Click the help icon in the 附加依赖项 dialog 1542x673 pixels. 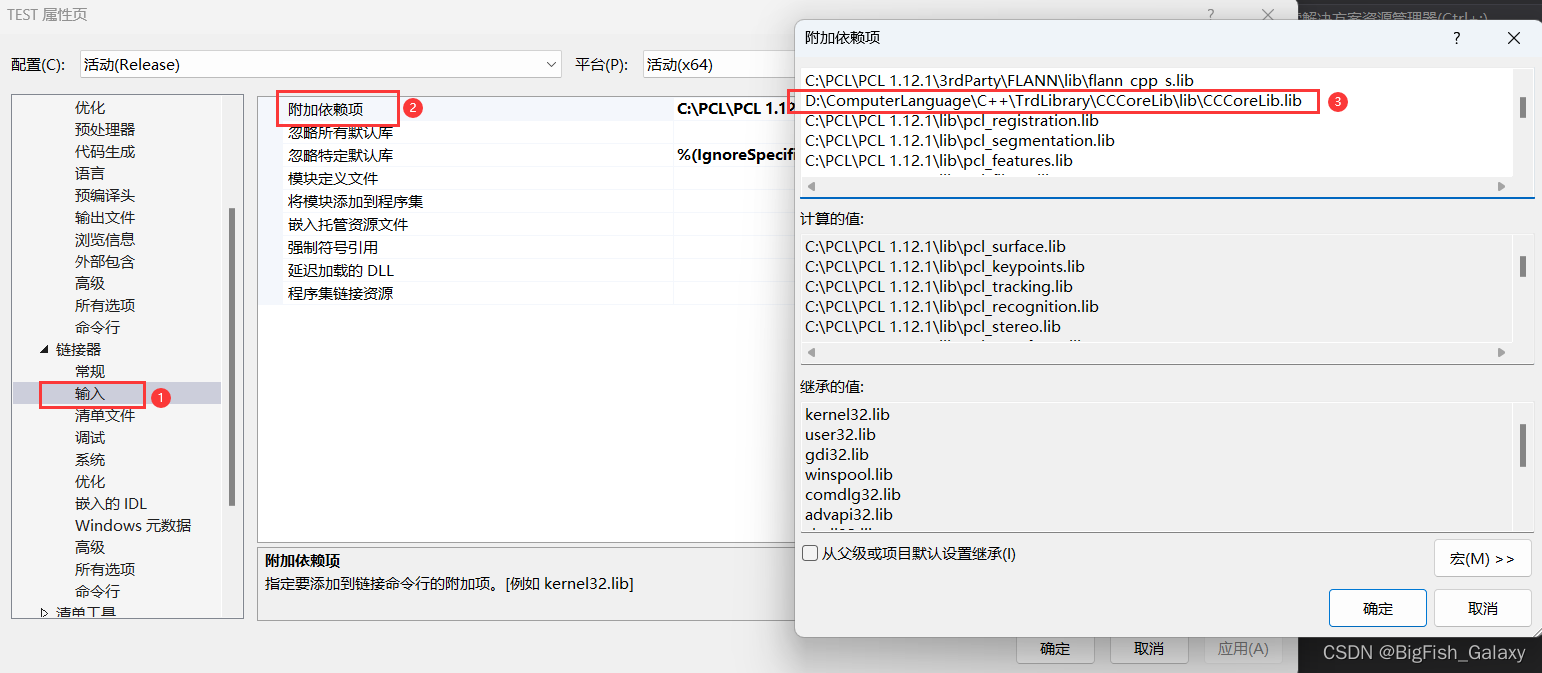pyautogui.click(x=1456, y=37)
